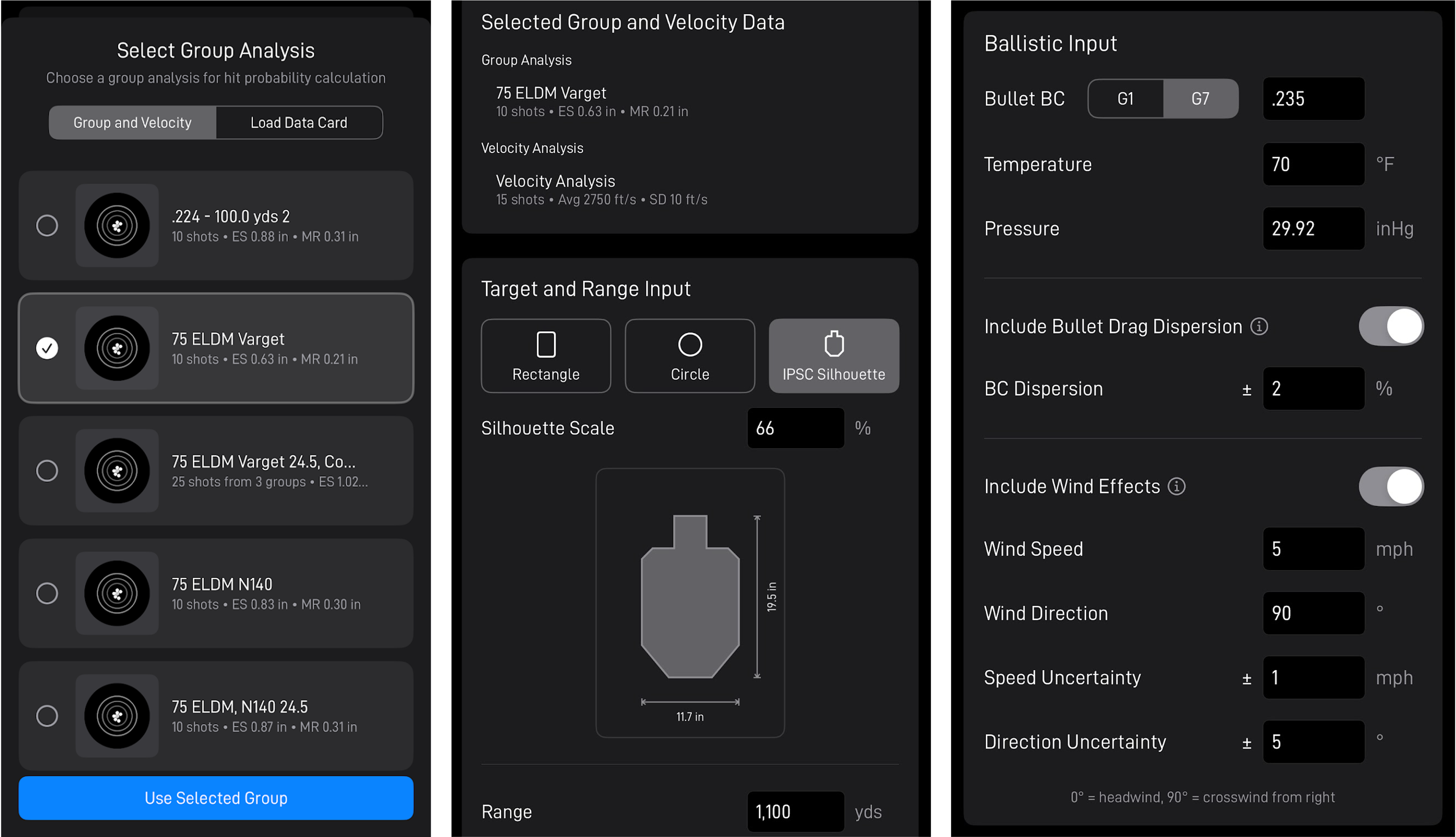The width and height of the screenshot is (1456, 837).
Task: Select G1 drag model for Bullet BC
Action: point(1125,99)
